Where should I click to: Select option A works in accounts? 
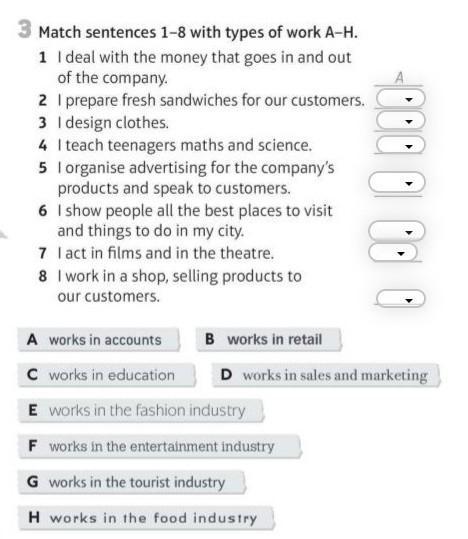(99, 340)
